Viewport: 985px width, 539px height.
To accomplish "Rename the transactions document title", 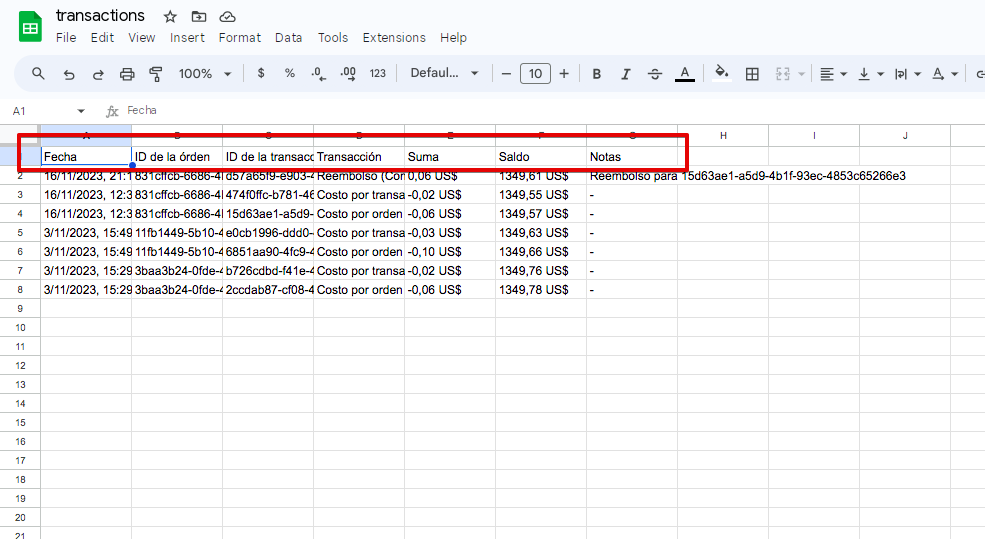I will point(100,16).
